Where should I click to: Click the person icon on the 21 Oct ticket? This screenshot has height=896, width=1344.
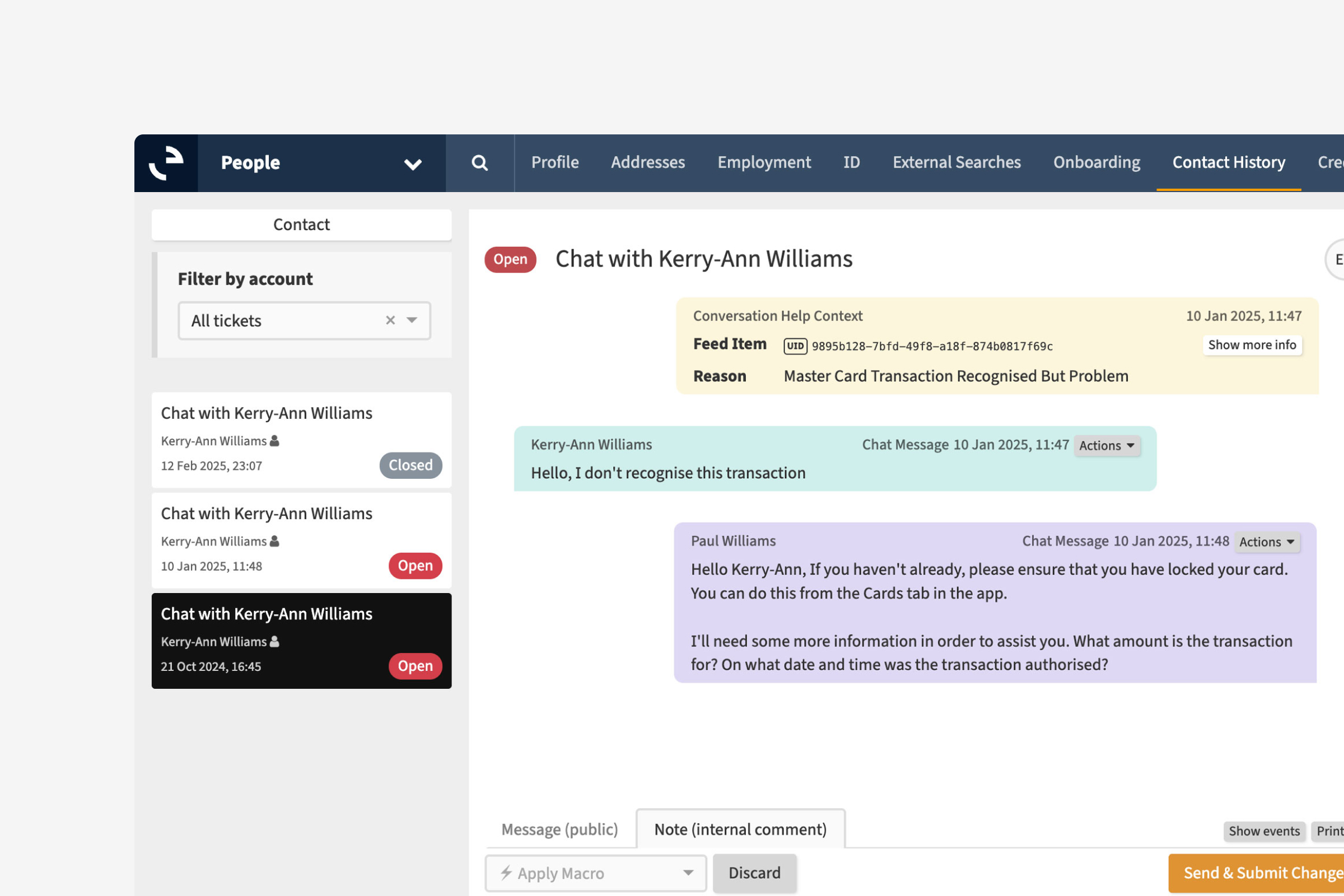click(274, 641)
